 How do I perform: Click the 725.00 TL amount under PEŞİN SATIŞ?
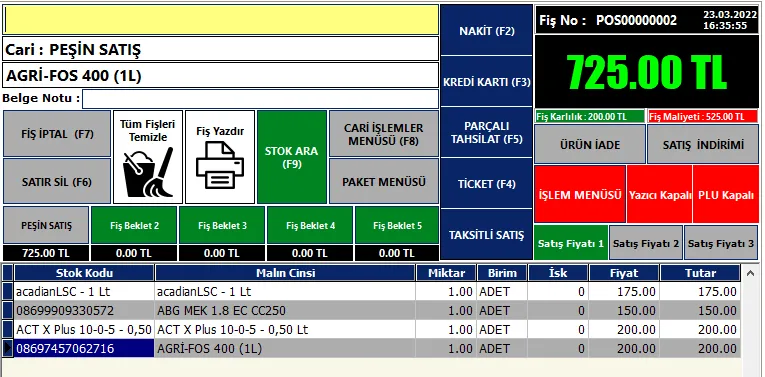(46, 253)
